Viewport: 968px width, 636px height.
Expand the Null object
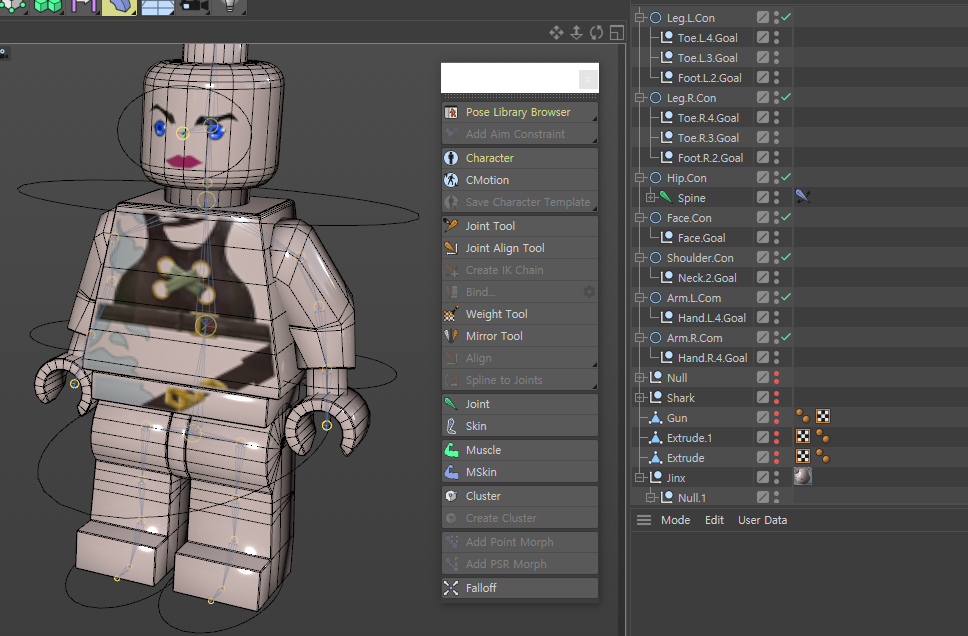click(640, 377)
